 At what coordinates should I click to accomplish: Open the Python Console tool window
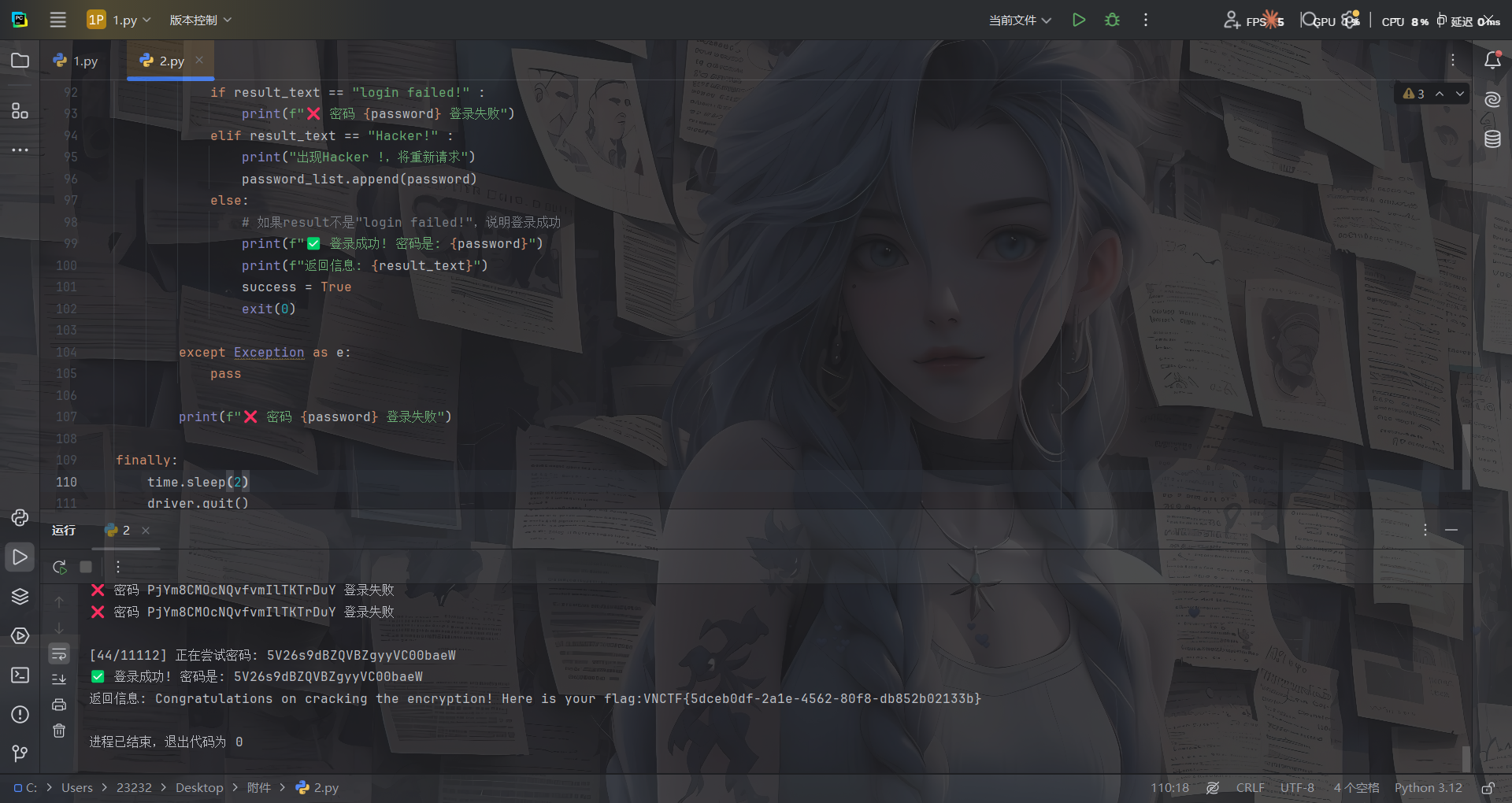coord(20,517)
